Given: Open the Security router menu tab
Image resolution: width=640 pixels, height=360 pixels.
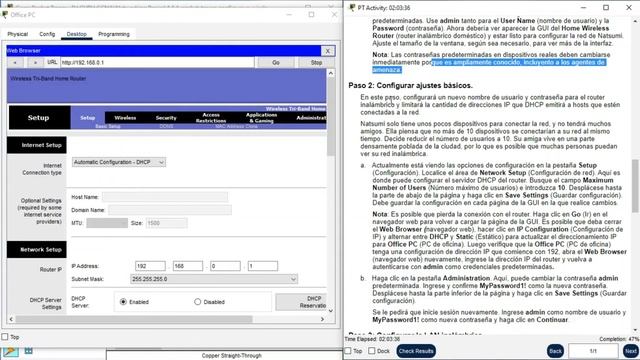Looking at the screenshot, I should pyautogui.click(x=166, y=118).
